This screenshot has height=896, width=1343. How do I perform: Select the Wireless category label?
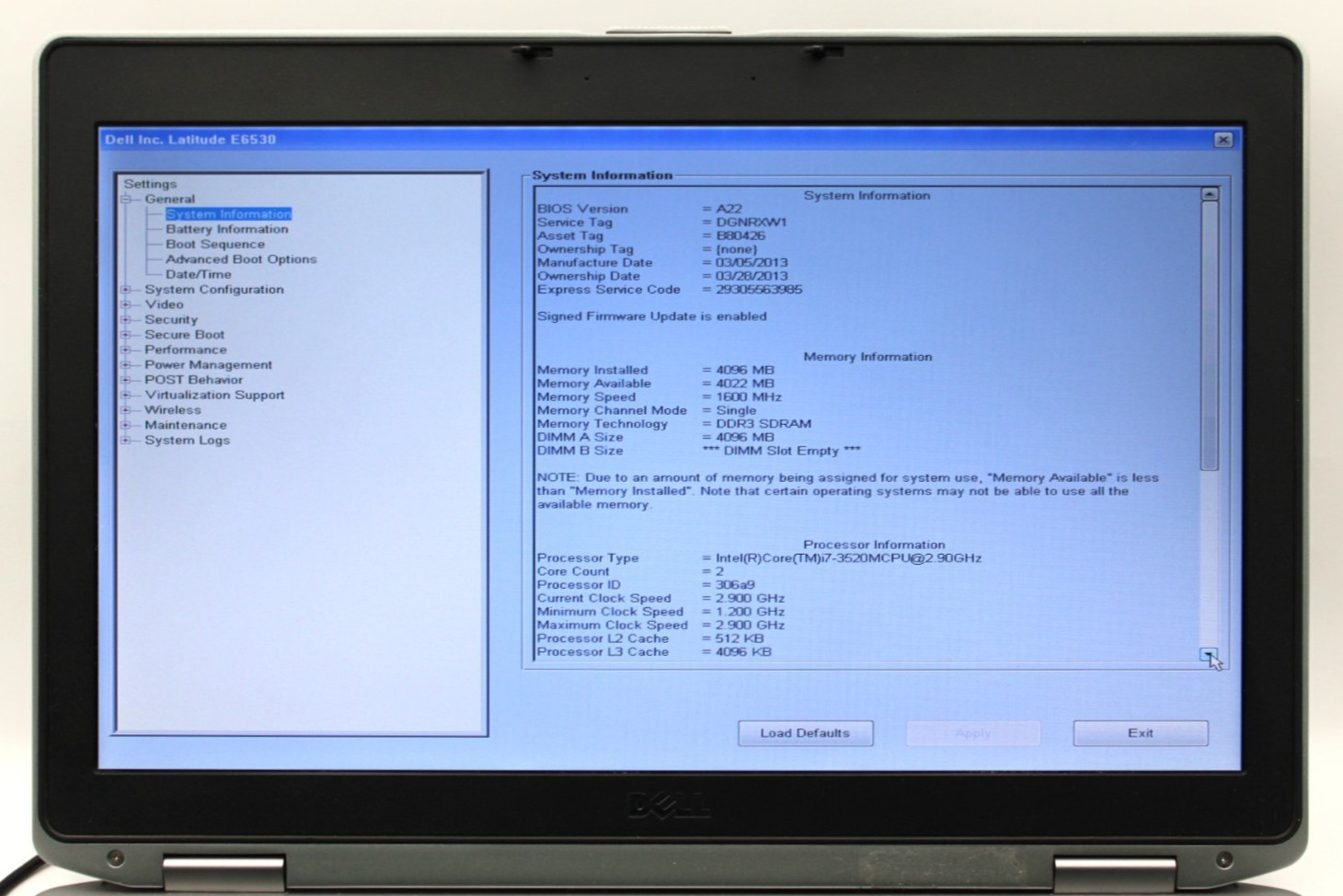[x=172, y=410]
